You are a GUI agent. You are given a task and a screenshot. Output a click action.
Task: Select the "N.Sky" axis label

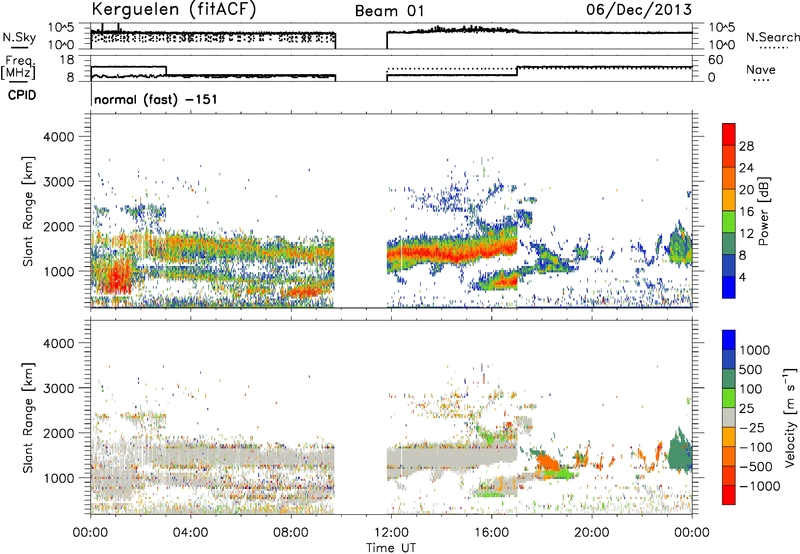(19, 37)
